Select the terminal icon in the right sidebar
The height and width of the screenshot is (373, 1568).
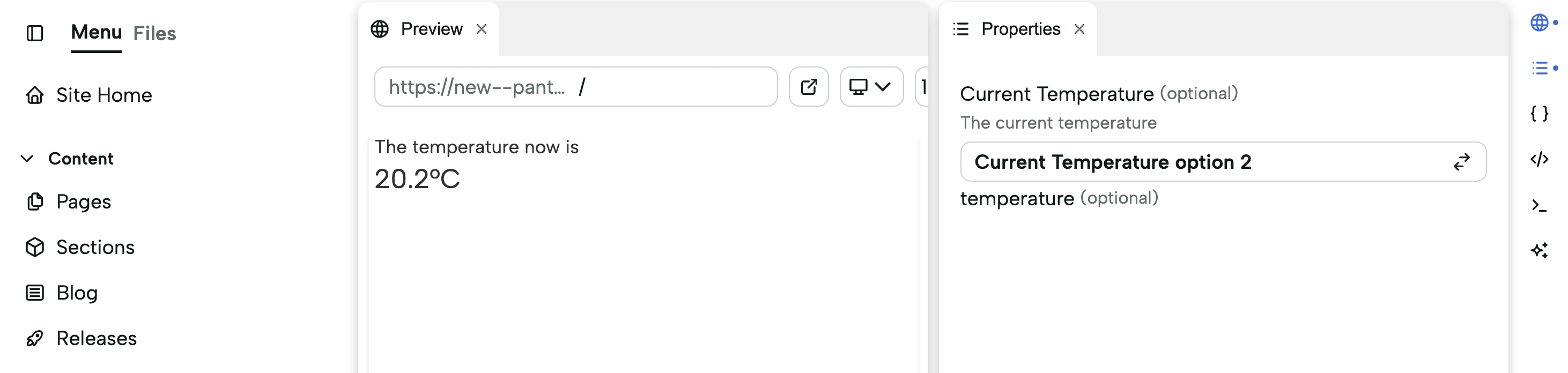click(x=1541, y=205)
